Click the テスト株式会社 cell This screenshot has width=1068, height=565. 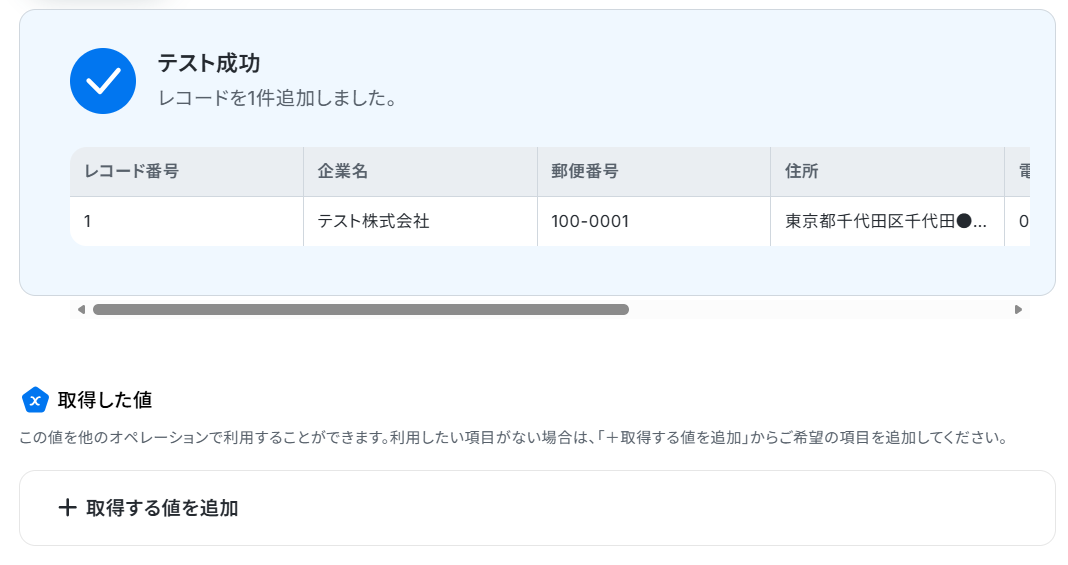[x=420, y=221]
